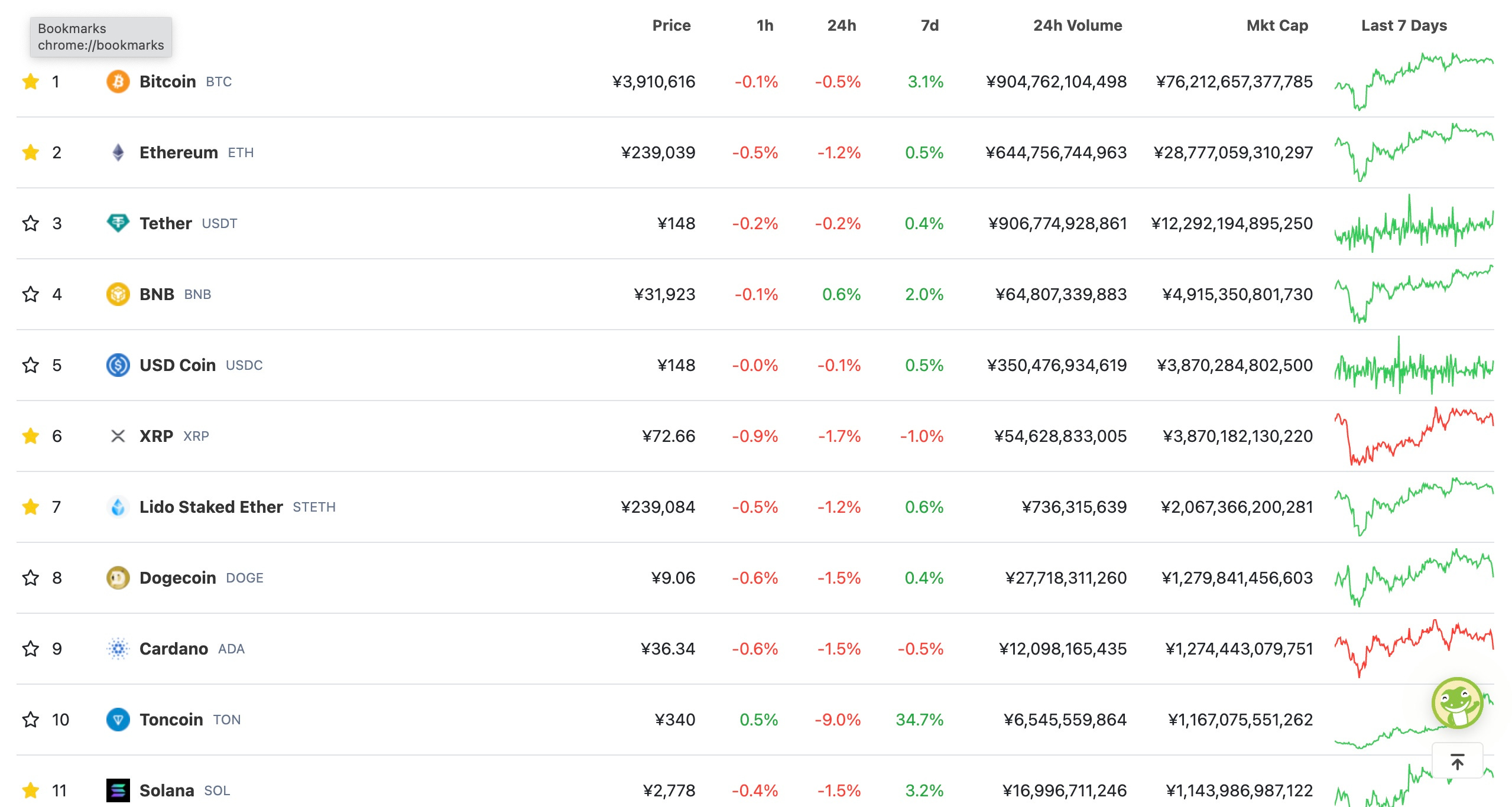Open Ethereum 7-day sparkline chart

[1414, 152]
